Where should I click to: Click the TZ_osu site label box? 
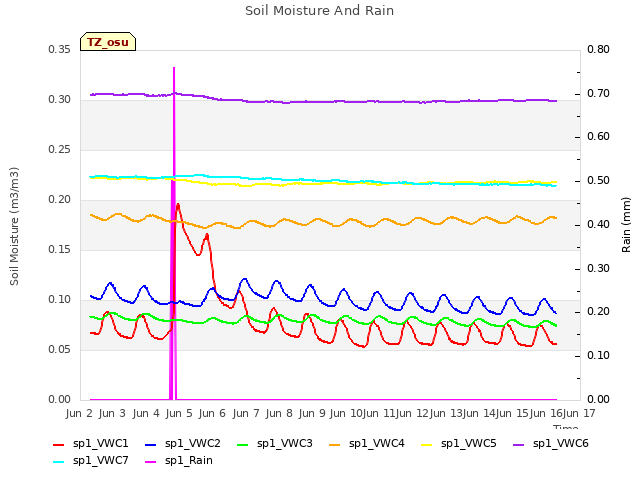tap(108, 42)
